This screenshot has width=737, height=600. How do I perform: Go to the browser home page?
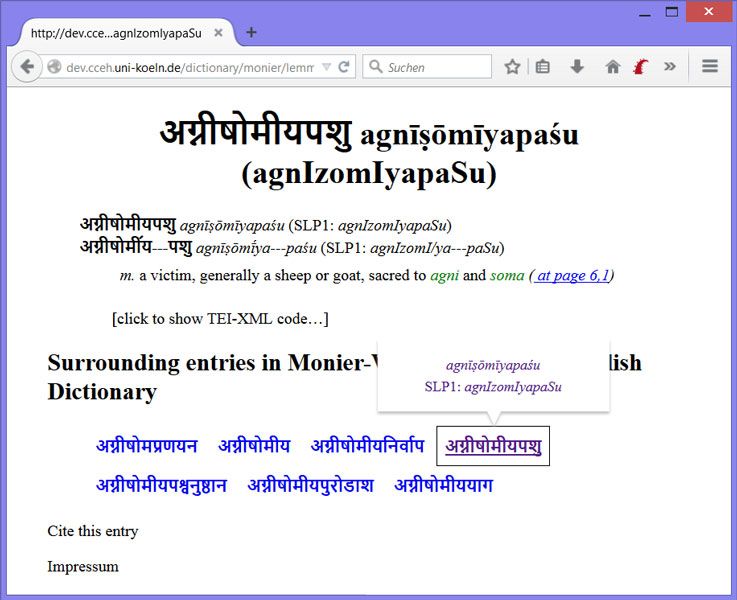coord(612,67)
